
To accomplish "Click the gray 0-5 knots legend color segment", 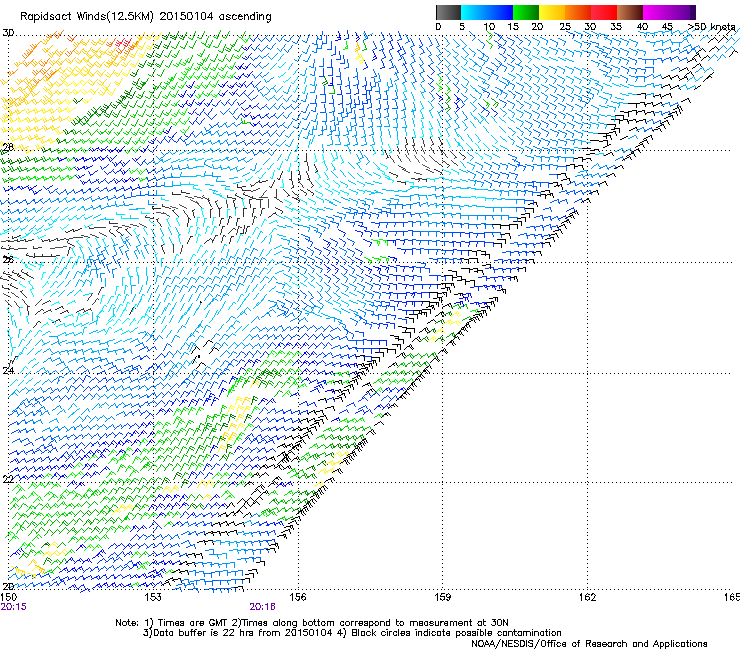I will [x=448, y=12].
